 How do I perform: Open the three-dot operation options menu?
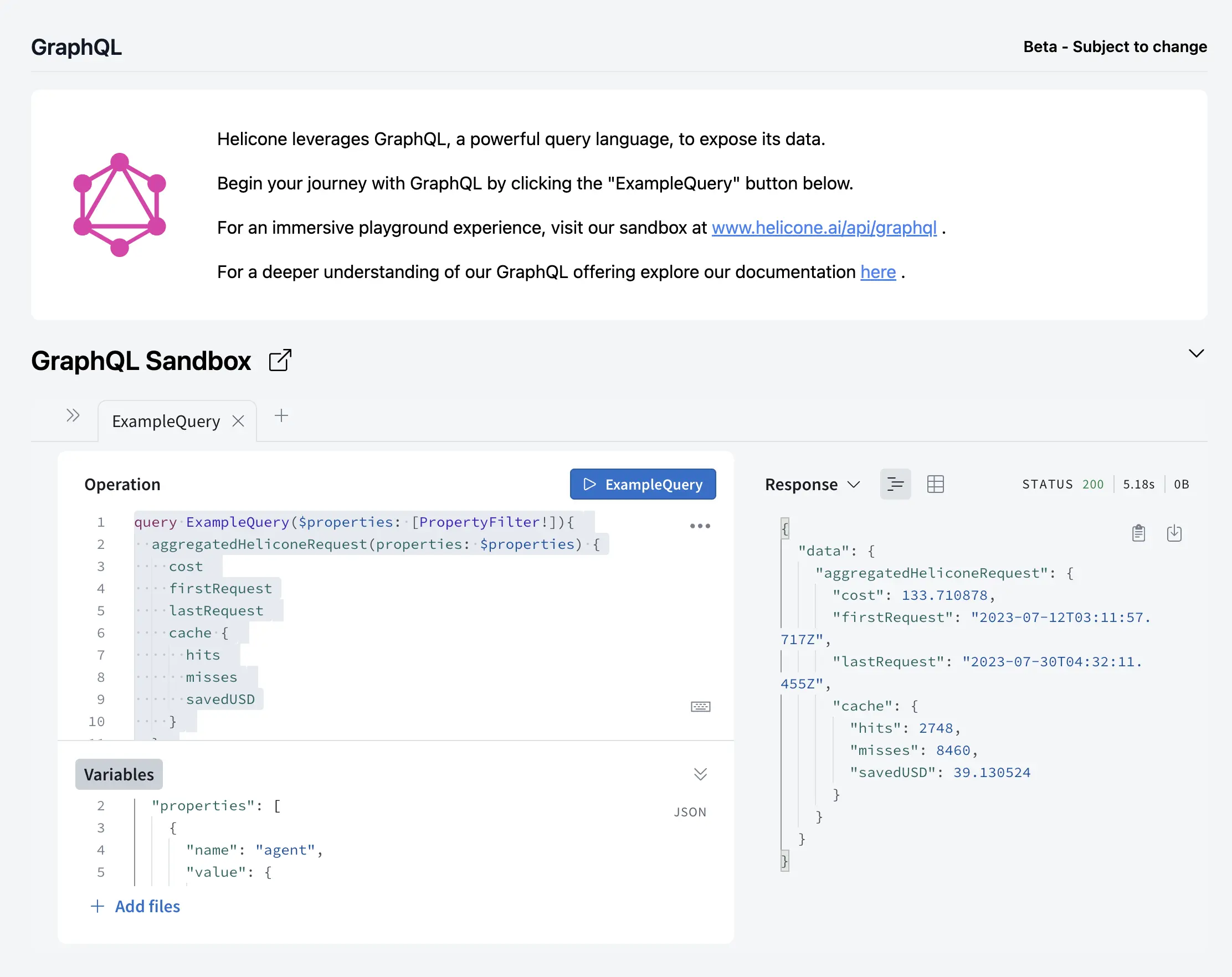tap(700, 526)
